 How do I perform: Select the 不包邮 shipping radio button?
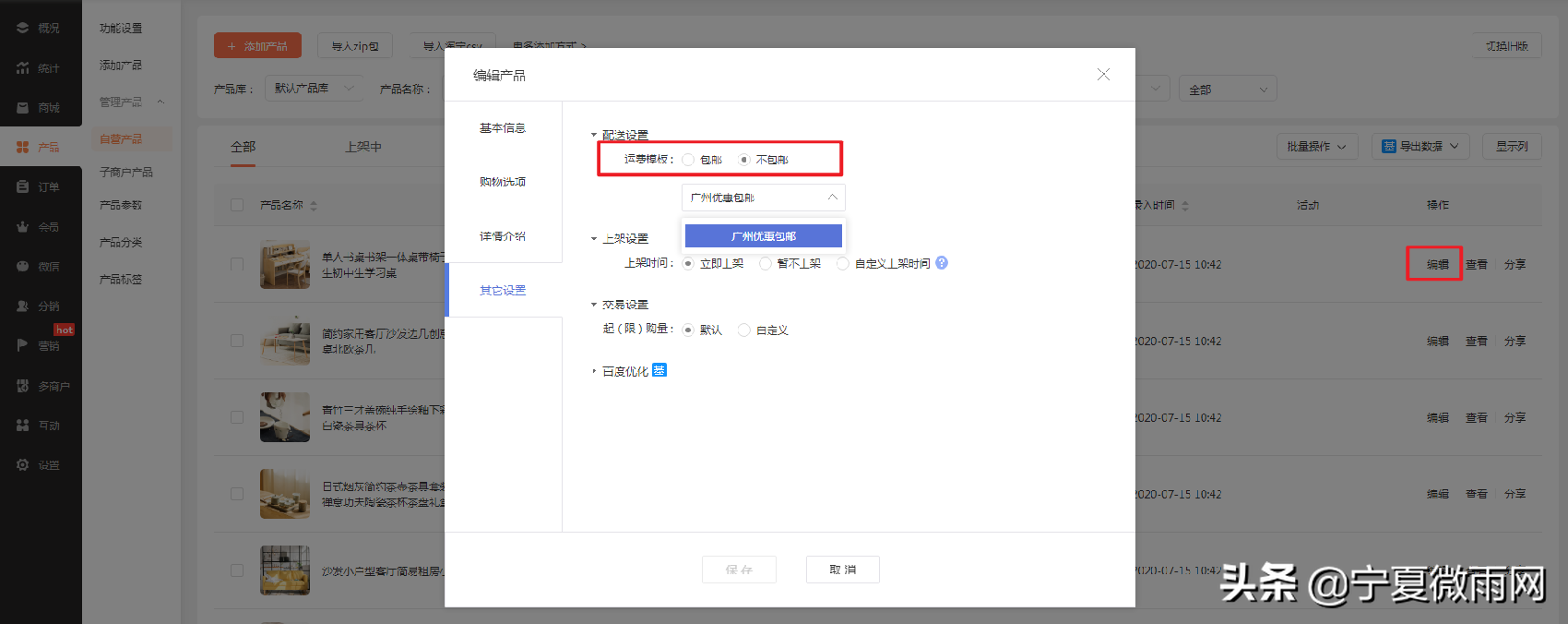(x=744, y=160)
